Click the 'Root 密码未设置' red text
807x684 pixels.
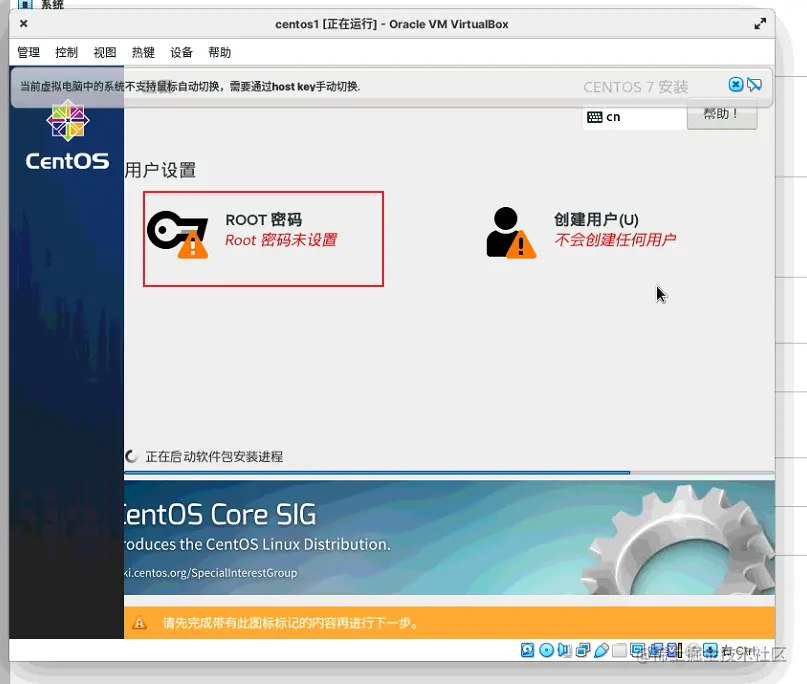(x=281, y=240)
